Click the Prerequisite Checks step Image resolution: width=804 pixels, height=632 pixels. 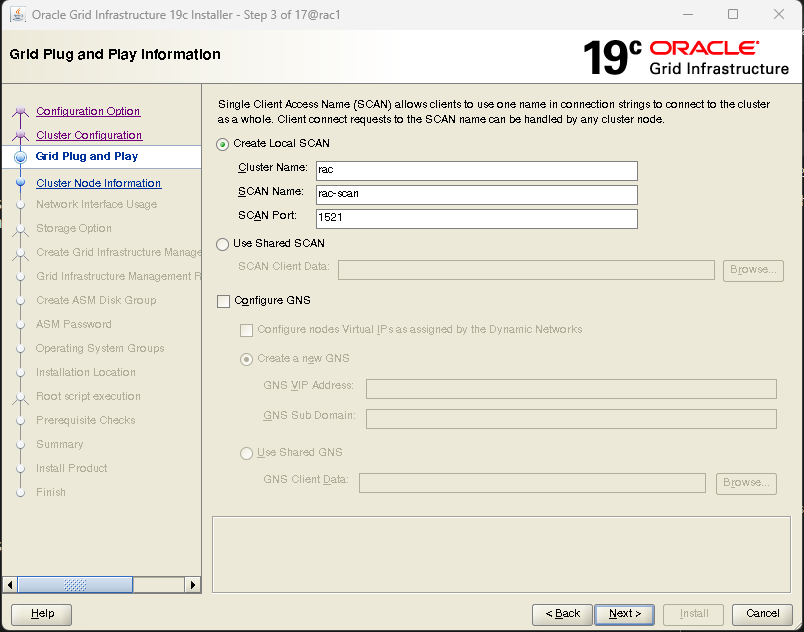pos(86,420)
